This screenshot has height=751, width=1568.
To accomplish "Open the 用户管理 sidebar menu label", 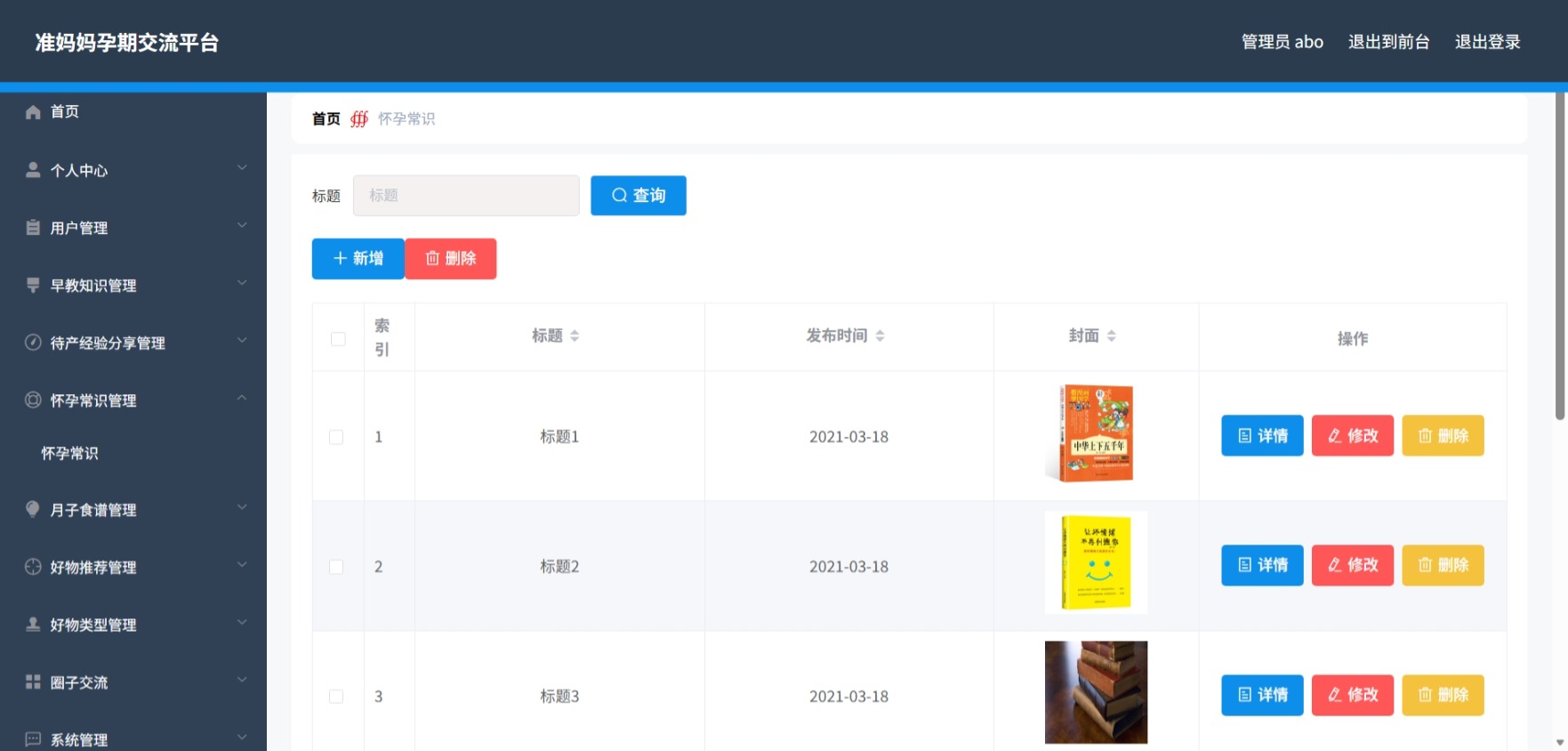I will (79, 229).
